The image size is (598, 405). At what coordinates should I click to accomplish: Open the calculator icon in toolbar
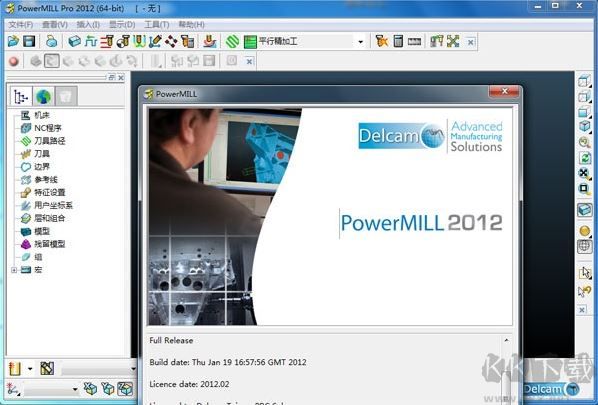pos(398,41)
